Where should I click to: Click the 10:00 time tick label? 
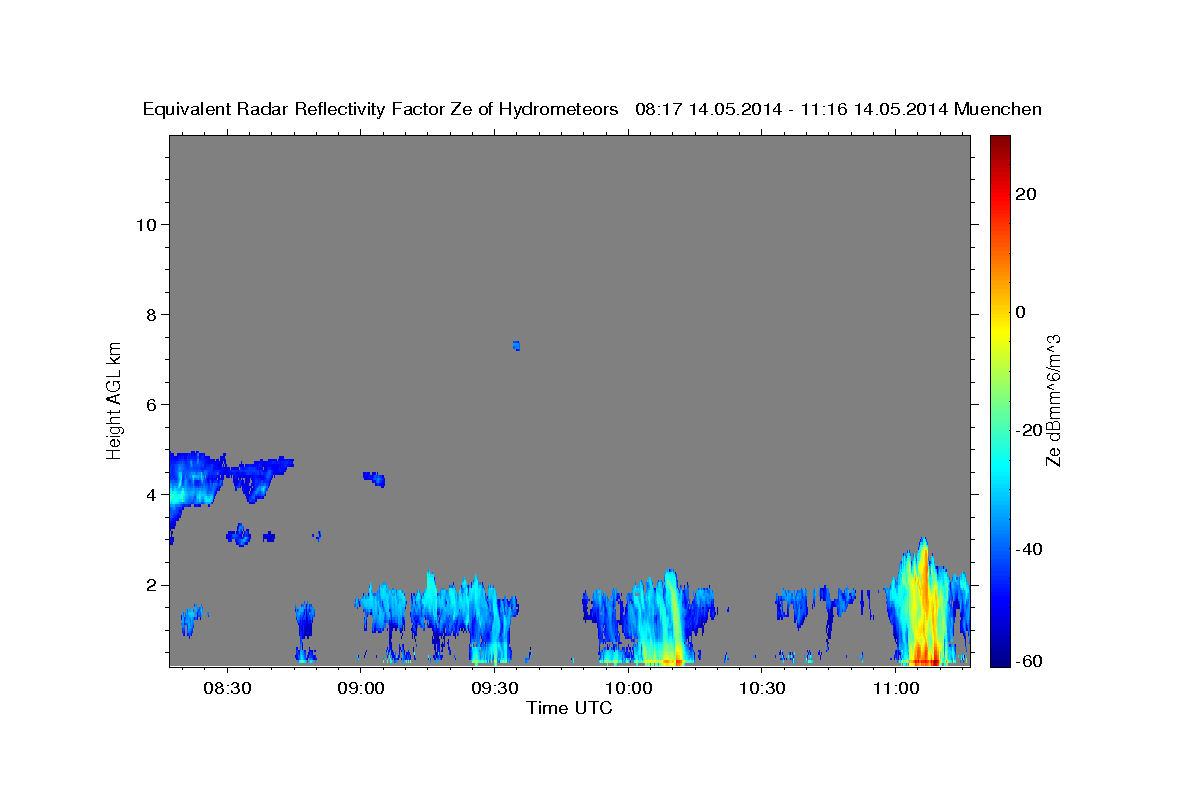[629, 689]
